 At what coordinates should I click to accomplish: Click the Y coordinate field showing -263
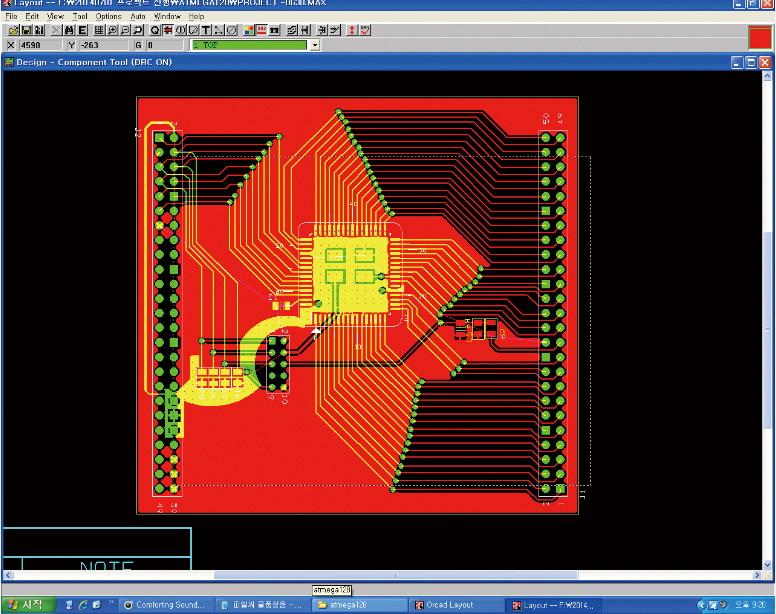point(103,45)
